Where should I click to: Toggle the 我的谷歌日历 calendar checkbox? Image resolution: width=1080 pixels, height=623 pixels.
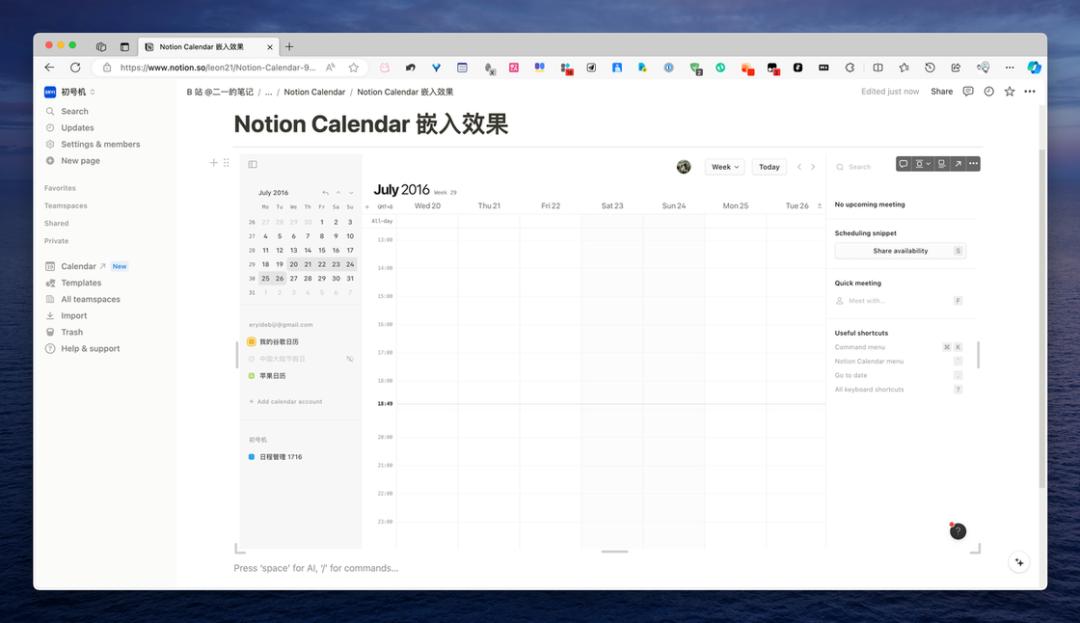[x=251, y=341]
